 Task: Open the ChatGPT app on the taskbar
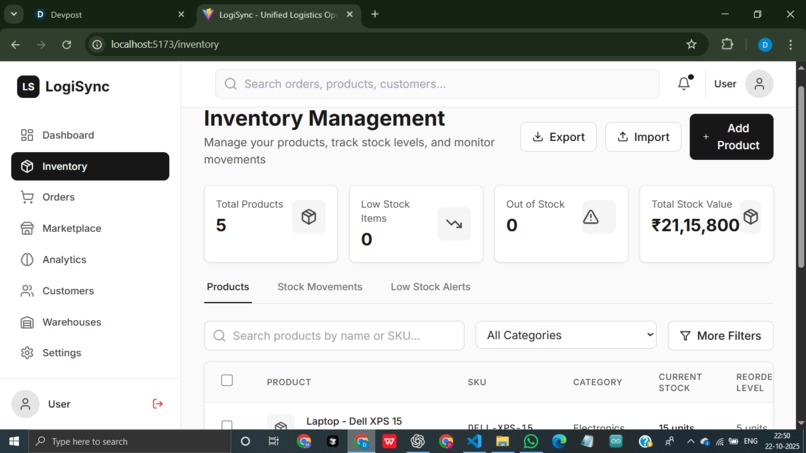[417, 441]
